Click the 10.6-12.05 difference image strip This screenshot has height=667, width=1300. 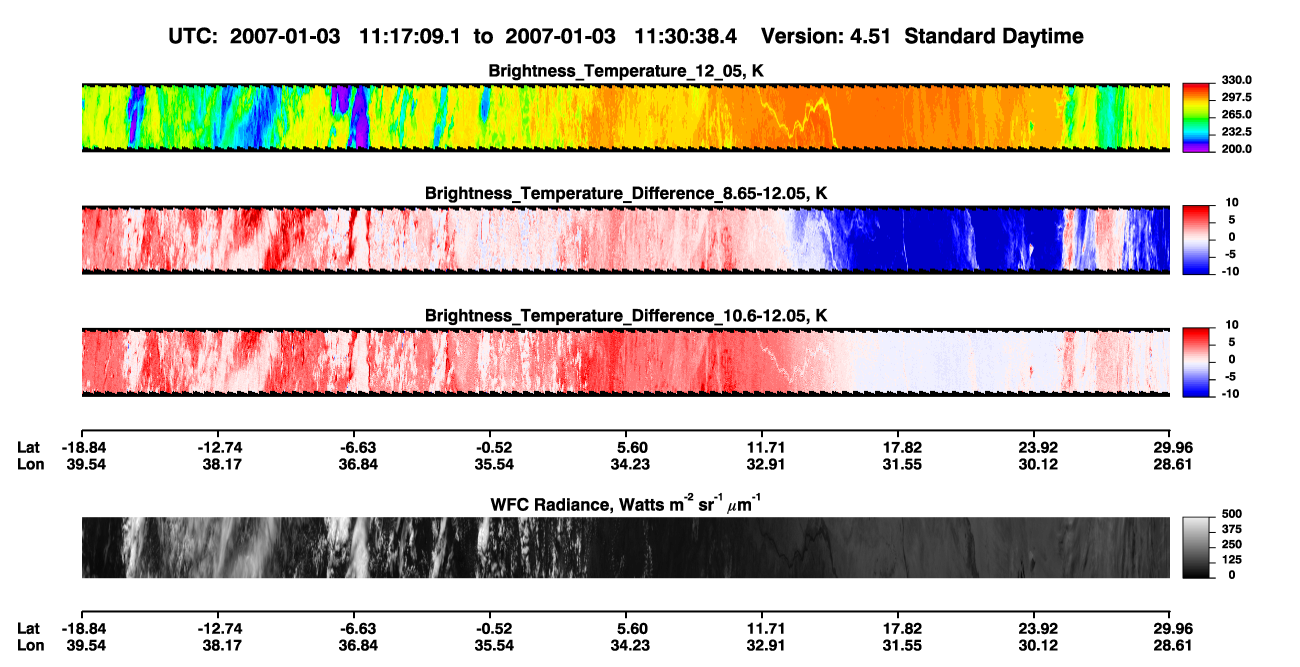coord(625,362)
